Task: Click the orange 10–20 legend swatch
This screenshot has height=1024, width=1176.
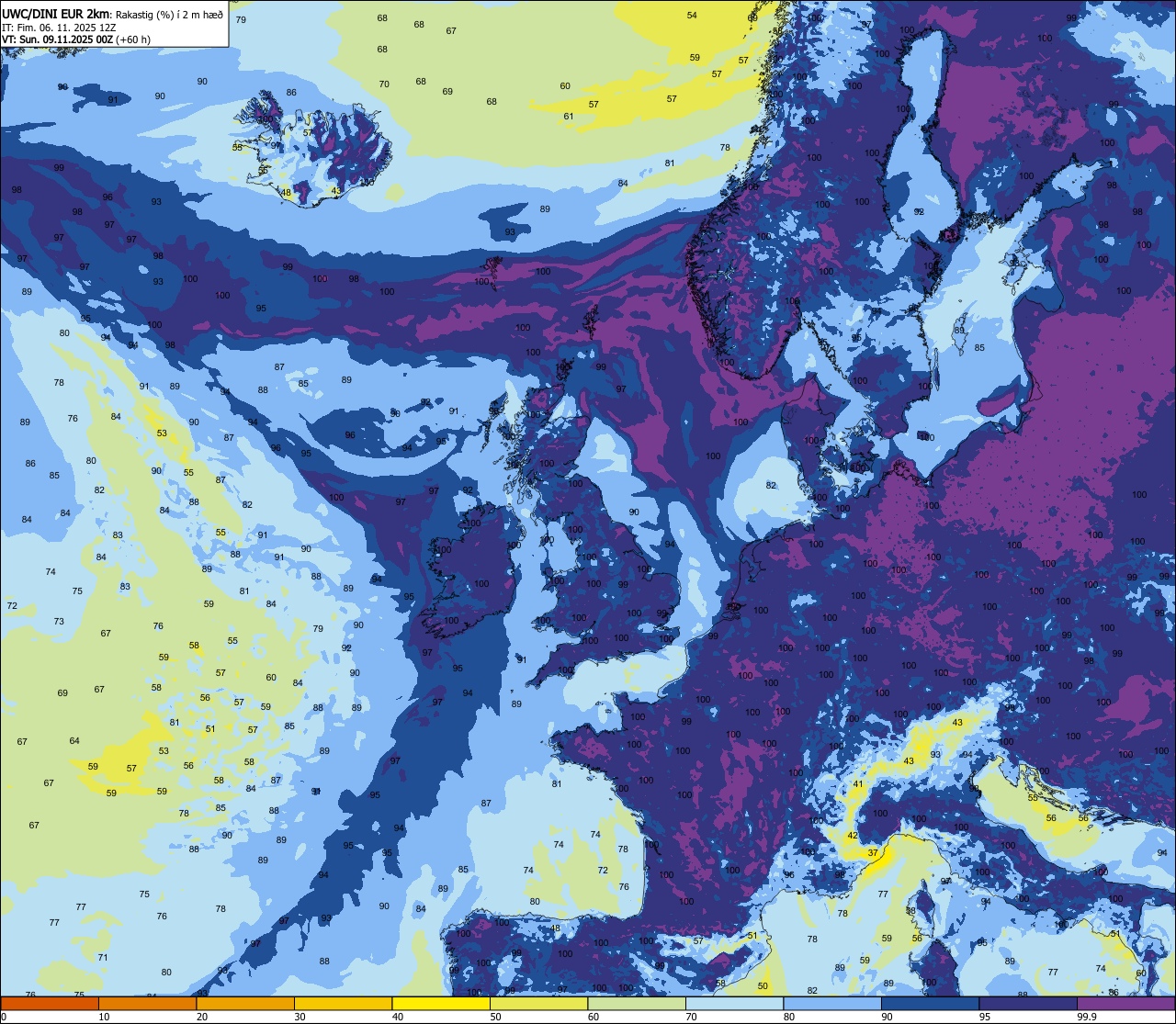Action: pyautogui.click(x=147, y=1003)
